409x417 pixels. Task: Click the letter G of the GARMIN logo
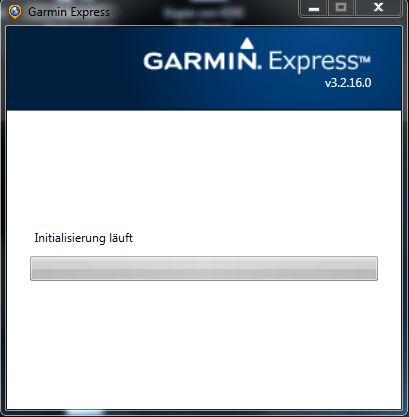153,61
